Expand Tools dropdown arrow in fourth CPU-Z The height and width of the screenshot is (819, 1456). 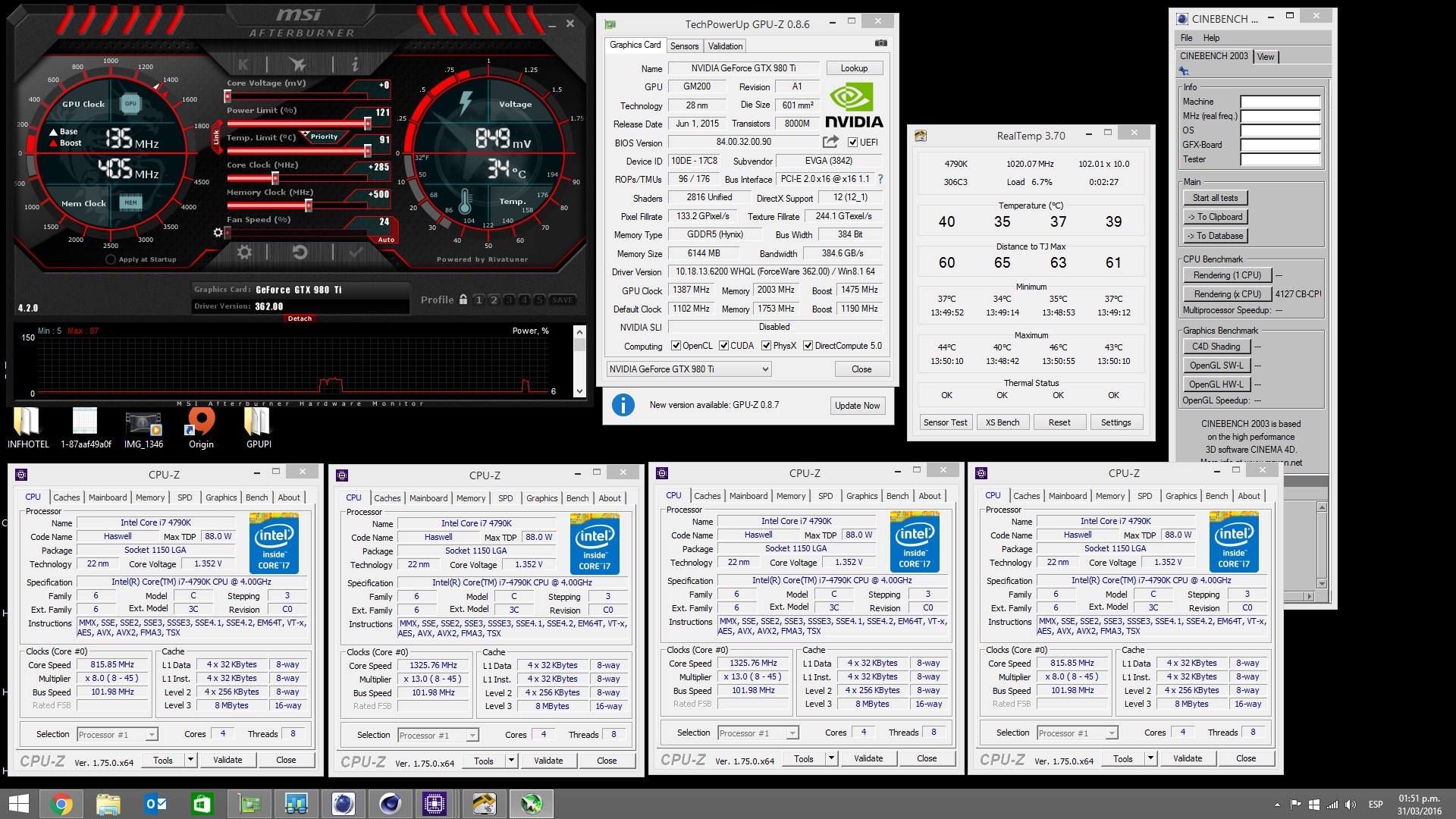click(x=1150, y=758)
